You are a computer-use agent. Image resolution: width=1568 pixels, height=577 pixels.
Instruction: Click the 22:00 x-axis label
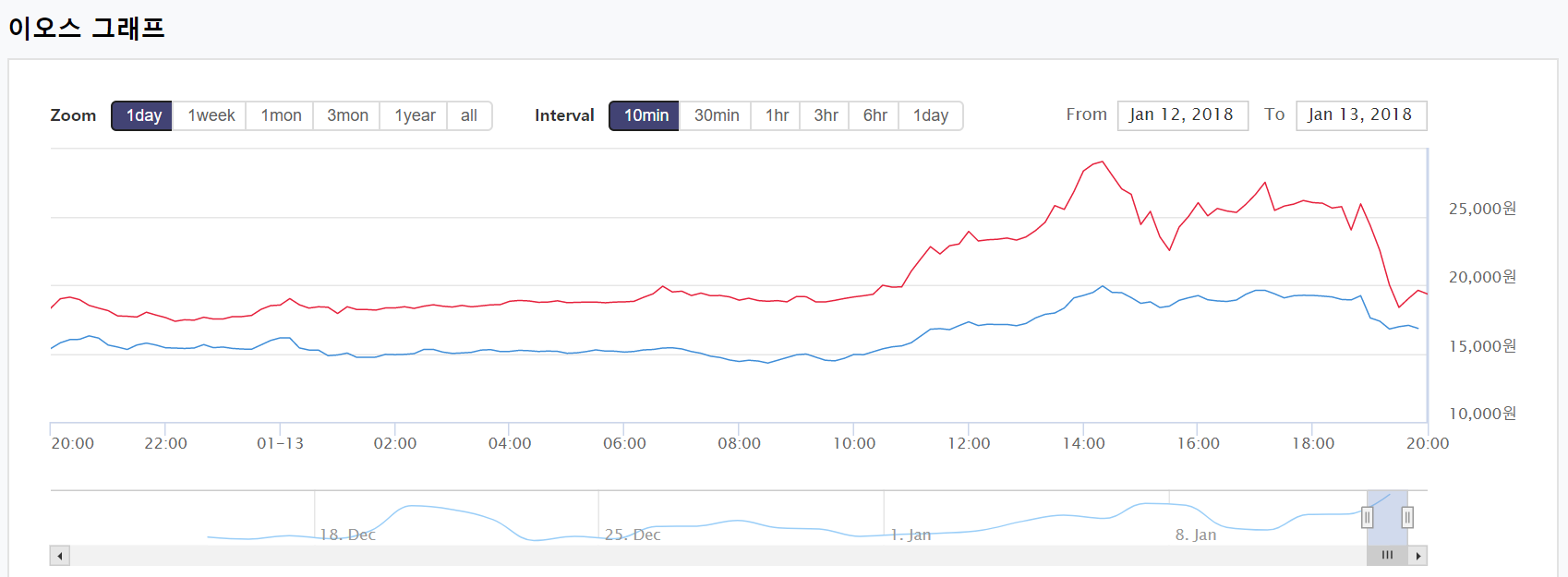pos(165,443)
